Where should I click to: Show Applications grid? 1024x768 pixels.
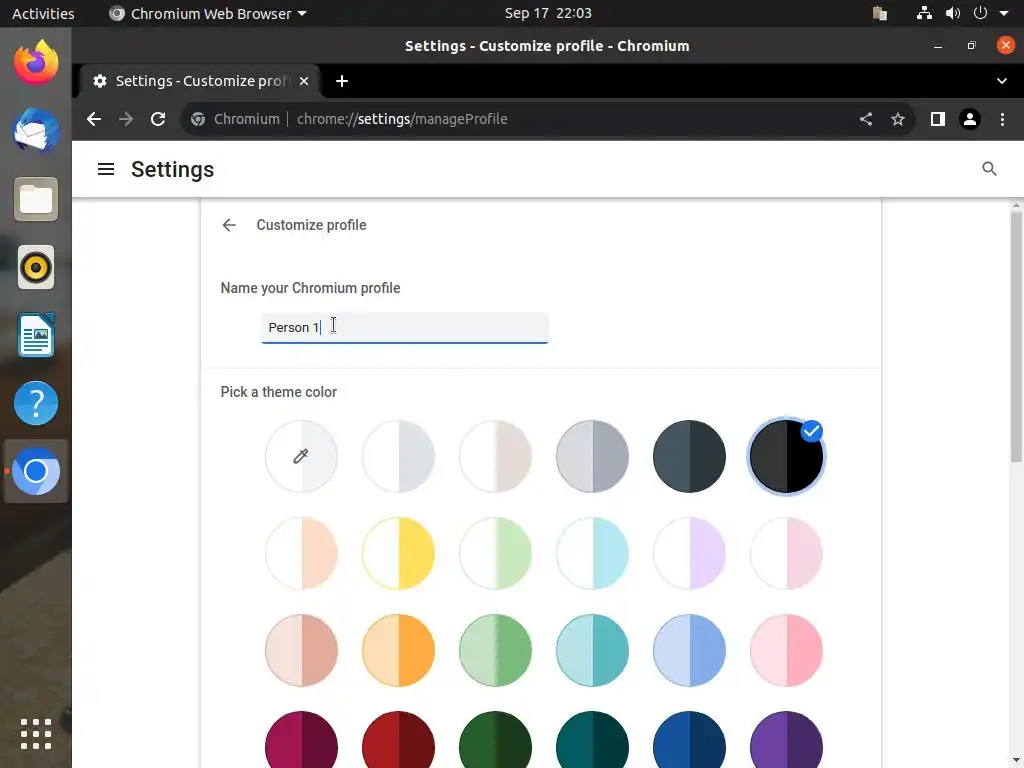(36, 734)
